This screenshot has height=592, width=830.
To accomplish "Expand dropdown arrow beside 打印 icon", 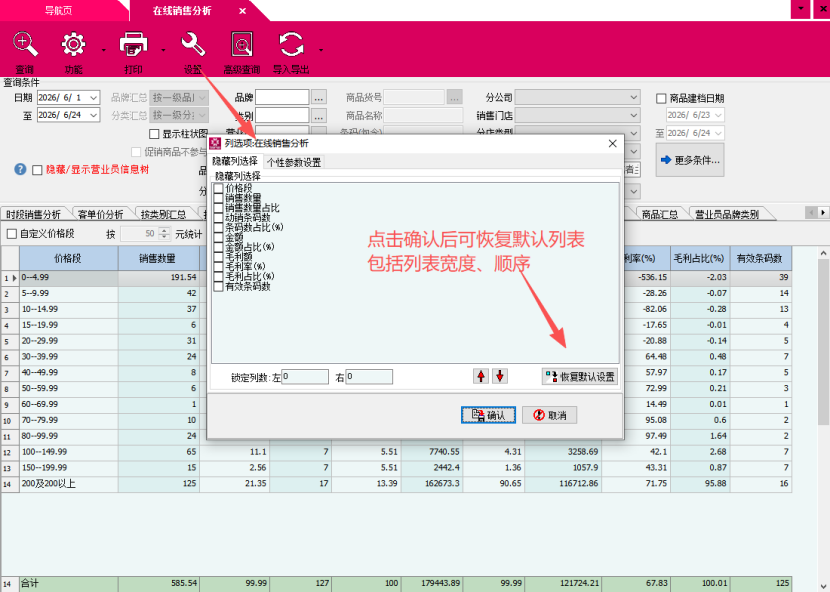I will coord(163,50).
